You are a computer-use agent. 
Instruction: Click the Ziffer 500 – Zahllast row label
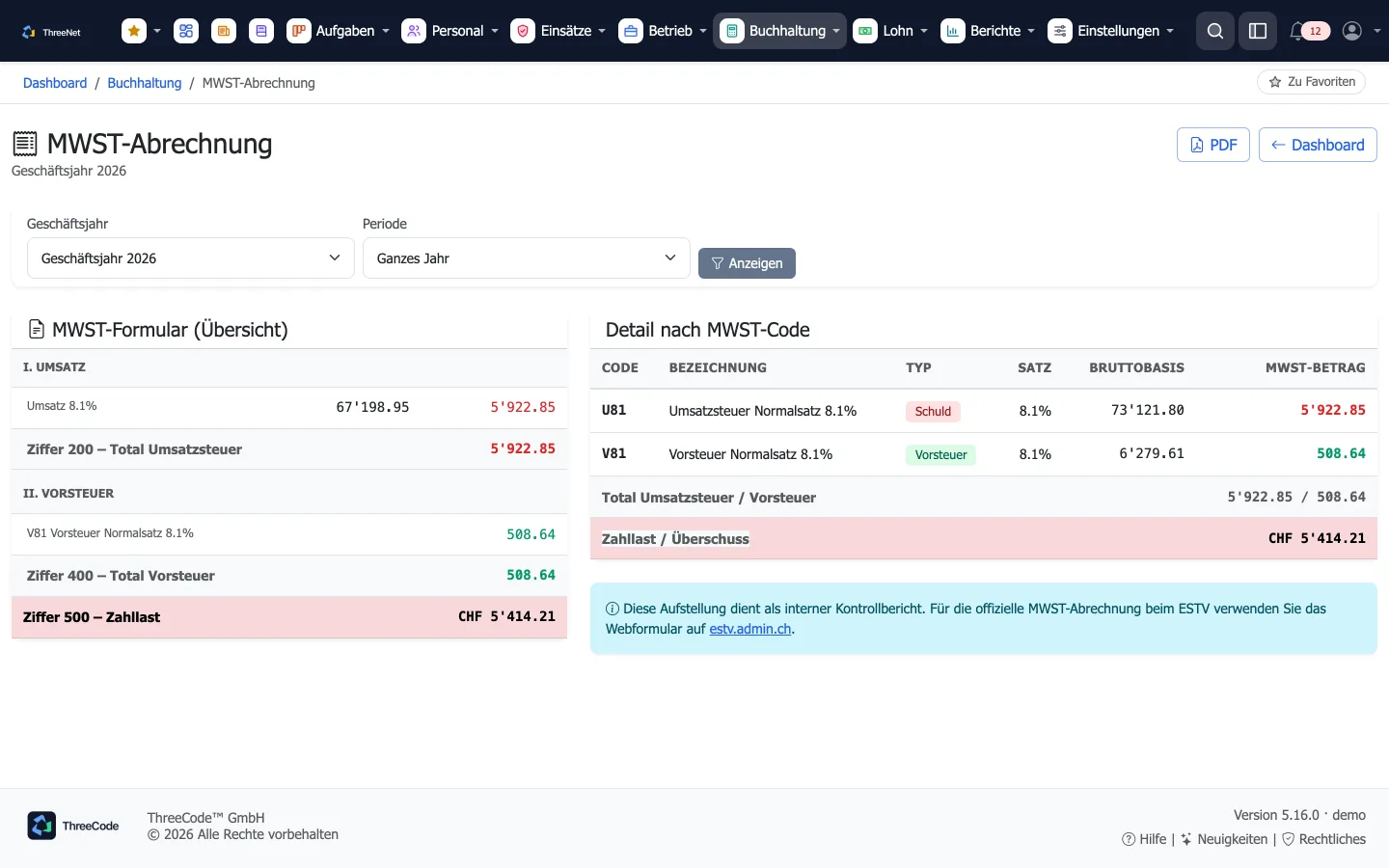click(92, 617)
